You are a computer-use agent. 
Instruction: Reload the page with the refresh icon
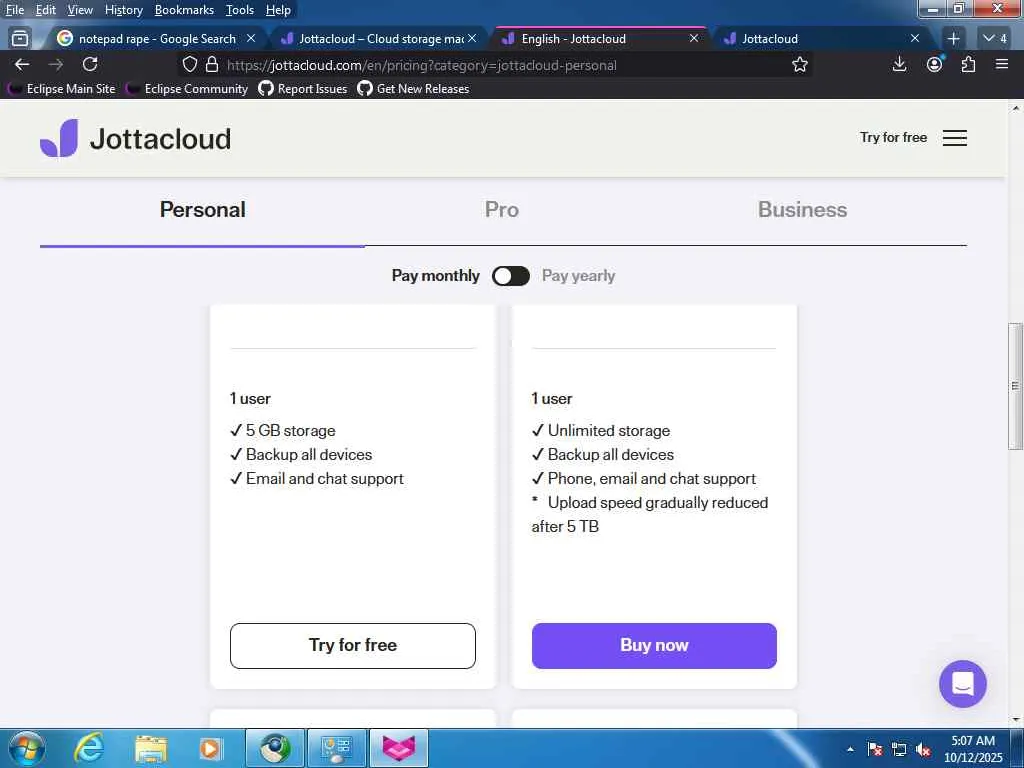[90, 65]
